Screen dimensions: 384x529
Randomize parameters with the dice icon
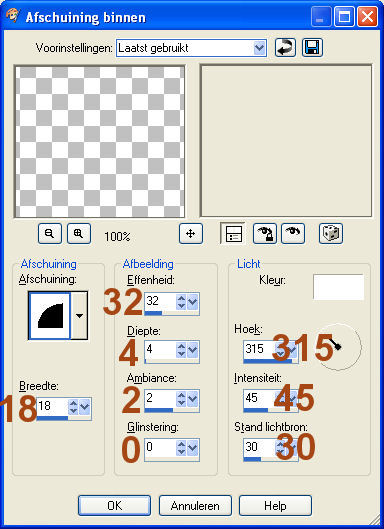(331, 233)
